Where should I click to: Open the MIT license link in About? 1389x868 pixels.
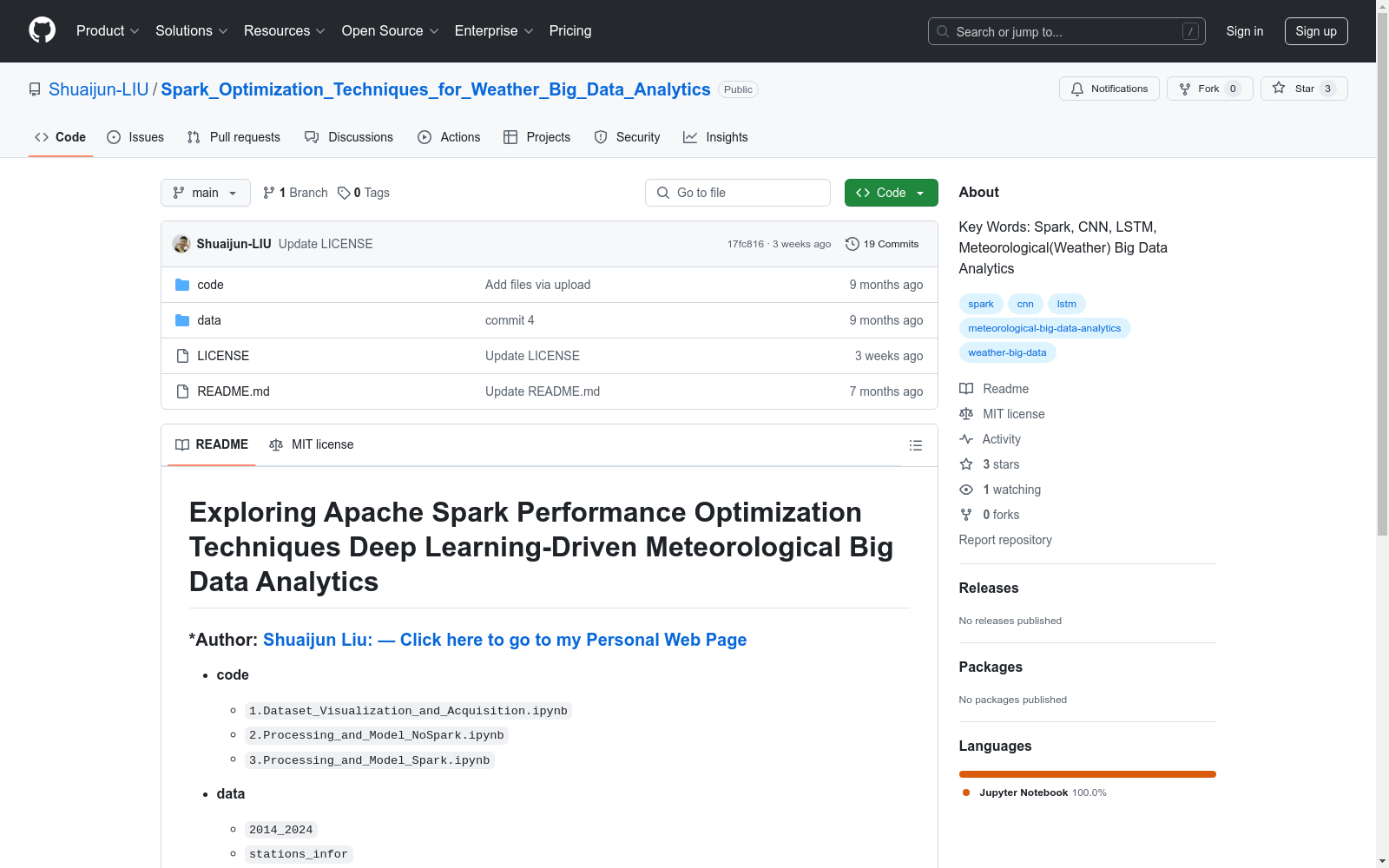pos(1002,414)
